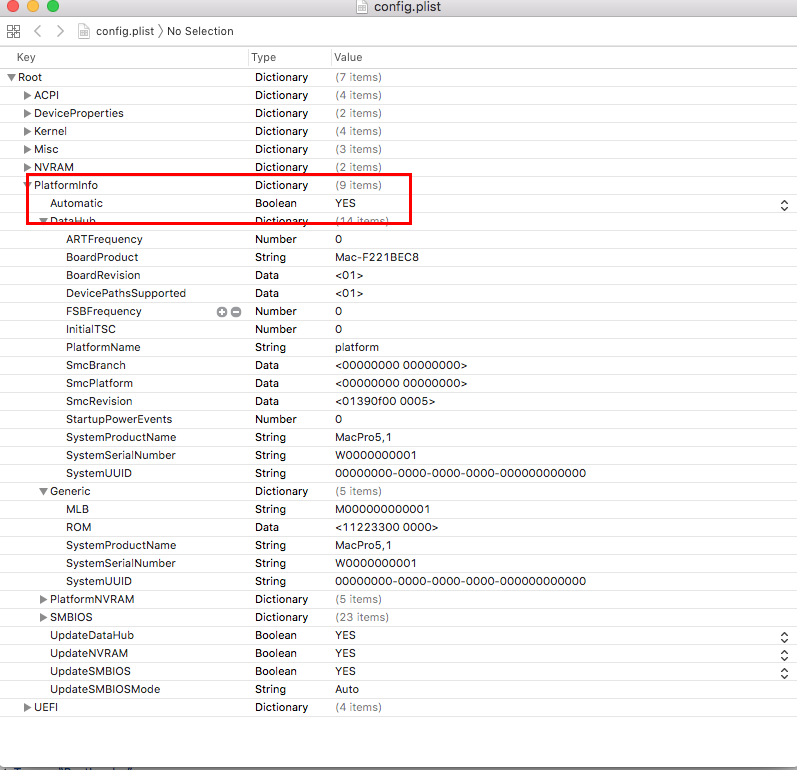This screenshot has width=797, height=770.
Task: Select the FSBFrequency key
Action: (x=104, y=312)
